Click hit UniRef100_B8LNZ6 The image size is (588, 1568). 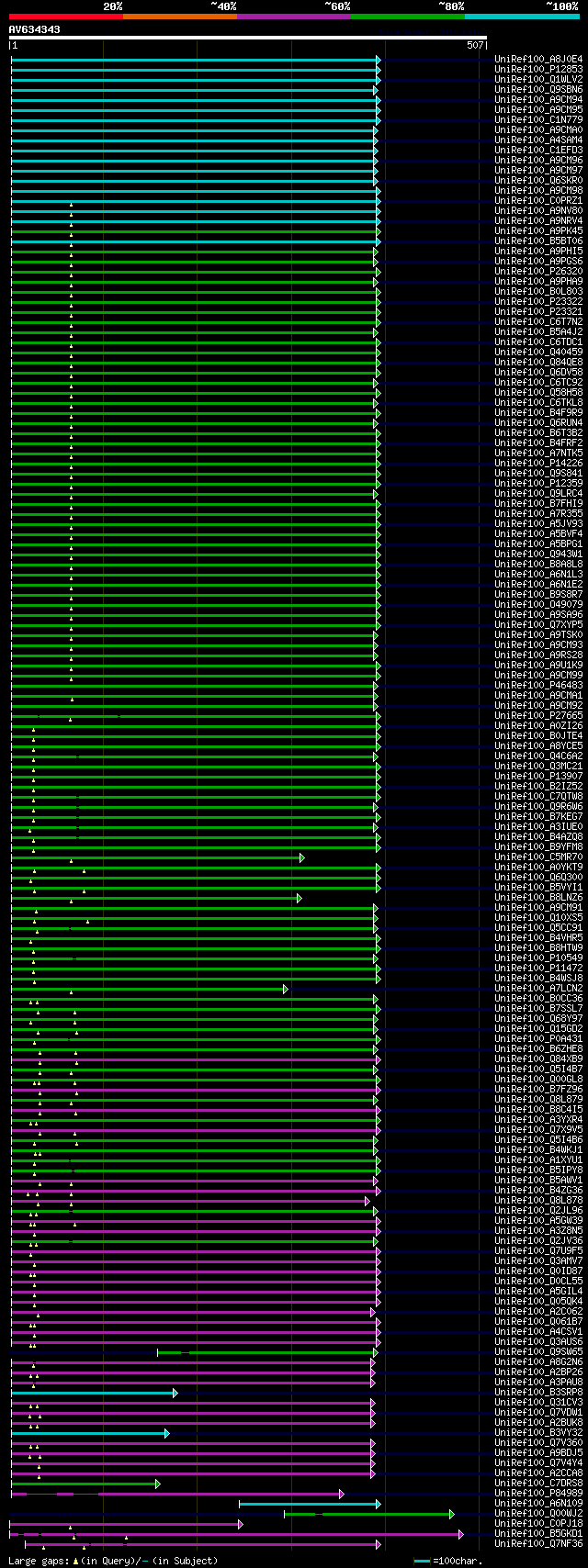click(538, 897)
